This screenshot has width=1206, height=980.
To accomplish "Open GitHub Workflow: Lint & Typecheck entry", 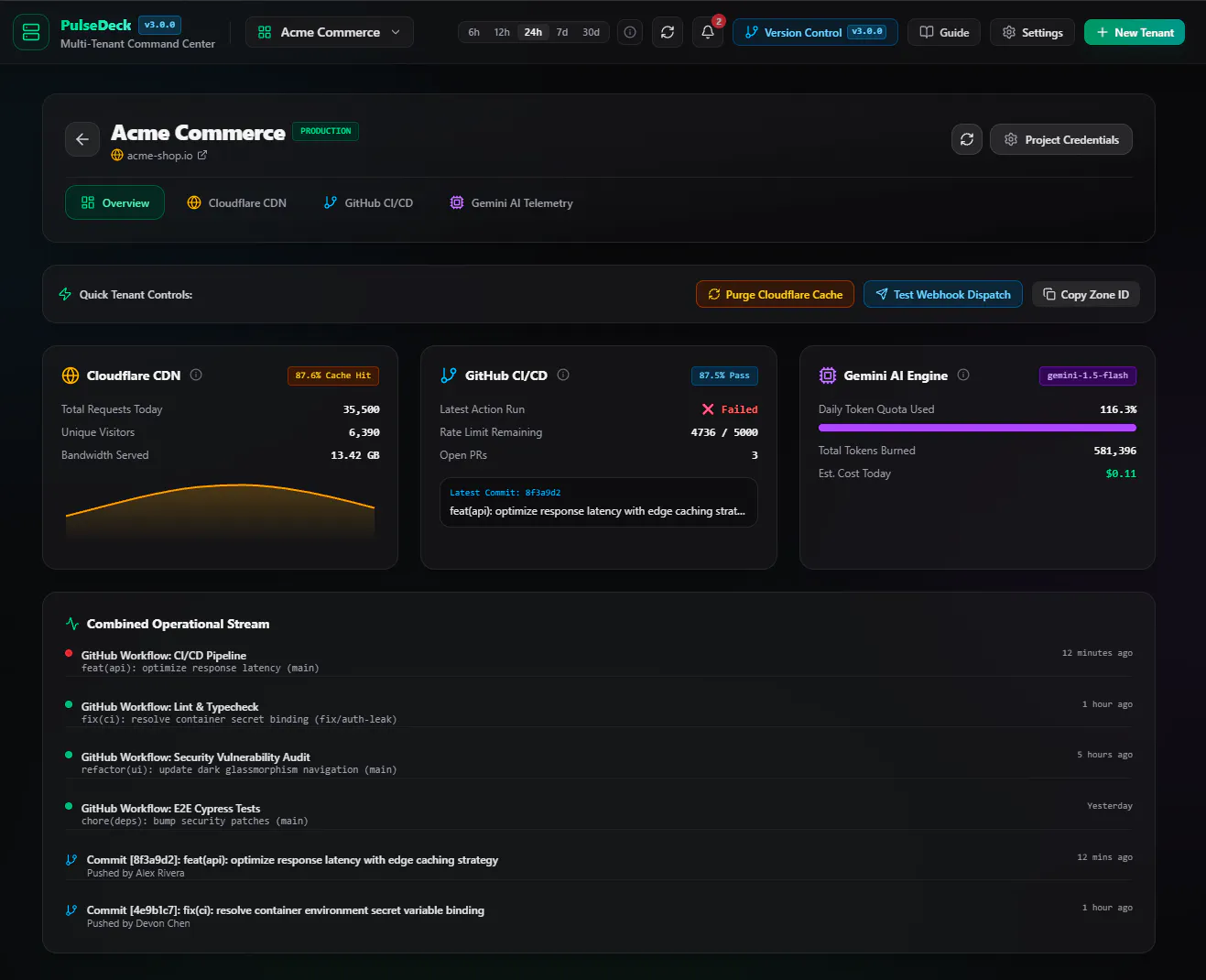I will (599, 713).
